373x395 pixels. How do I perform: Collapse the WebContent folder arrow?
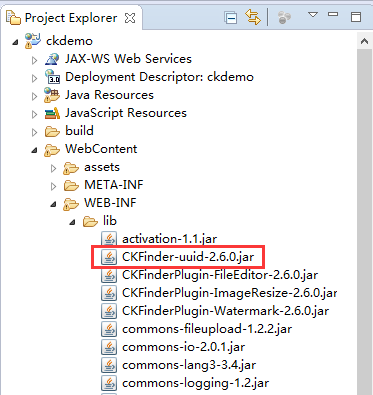click(x=34, y=150)
